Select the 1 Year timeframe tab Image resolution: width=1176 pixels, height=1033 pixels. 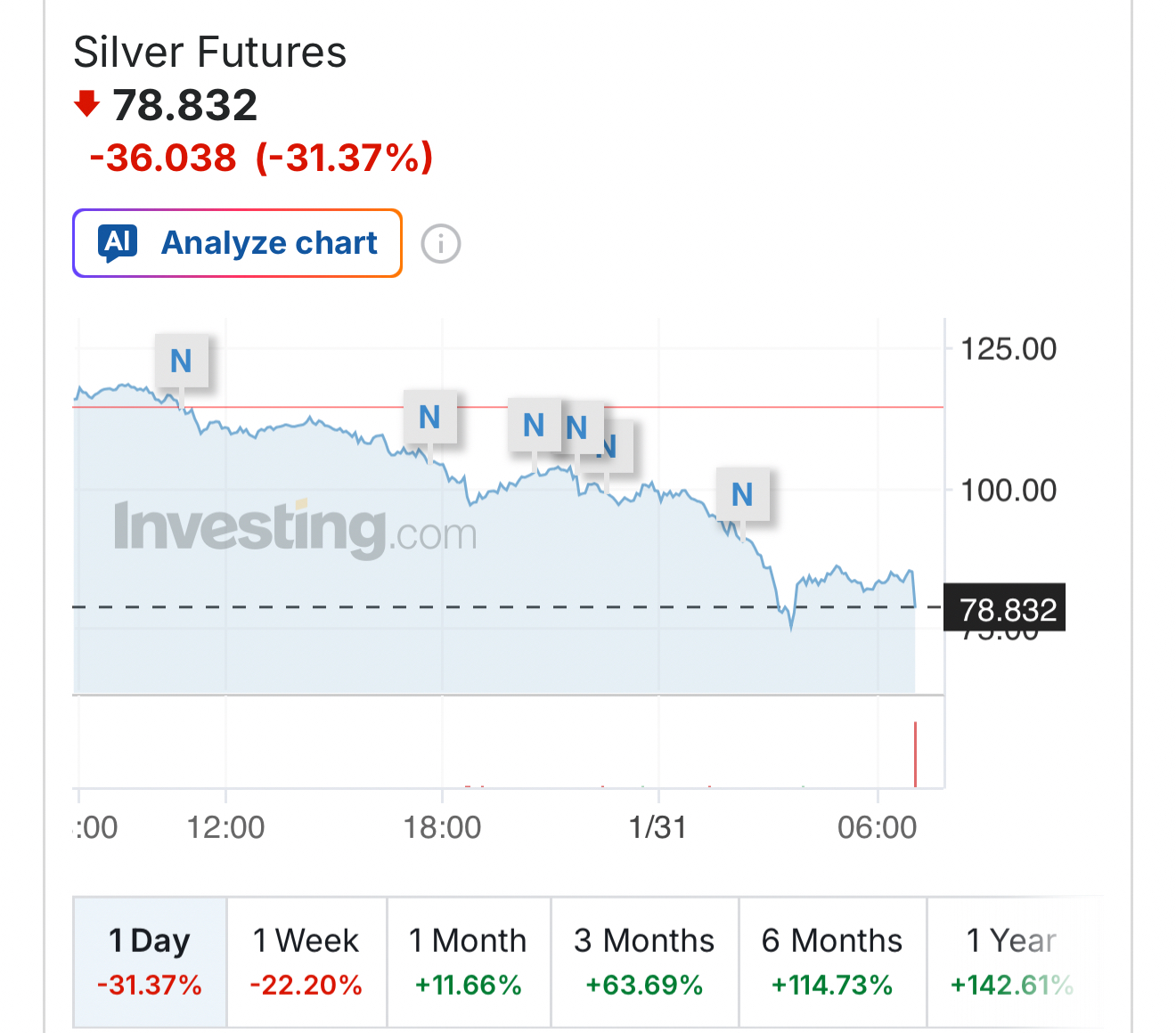click(1011, 962)
